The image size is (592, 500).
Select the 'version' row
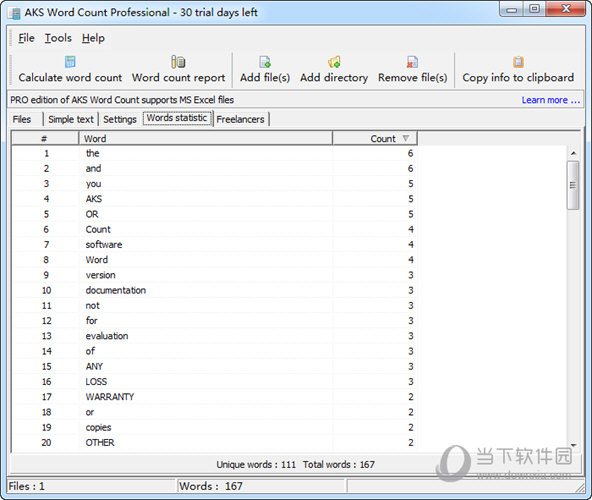pos(214,275)
